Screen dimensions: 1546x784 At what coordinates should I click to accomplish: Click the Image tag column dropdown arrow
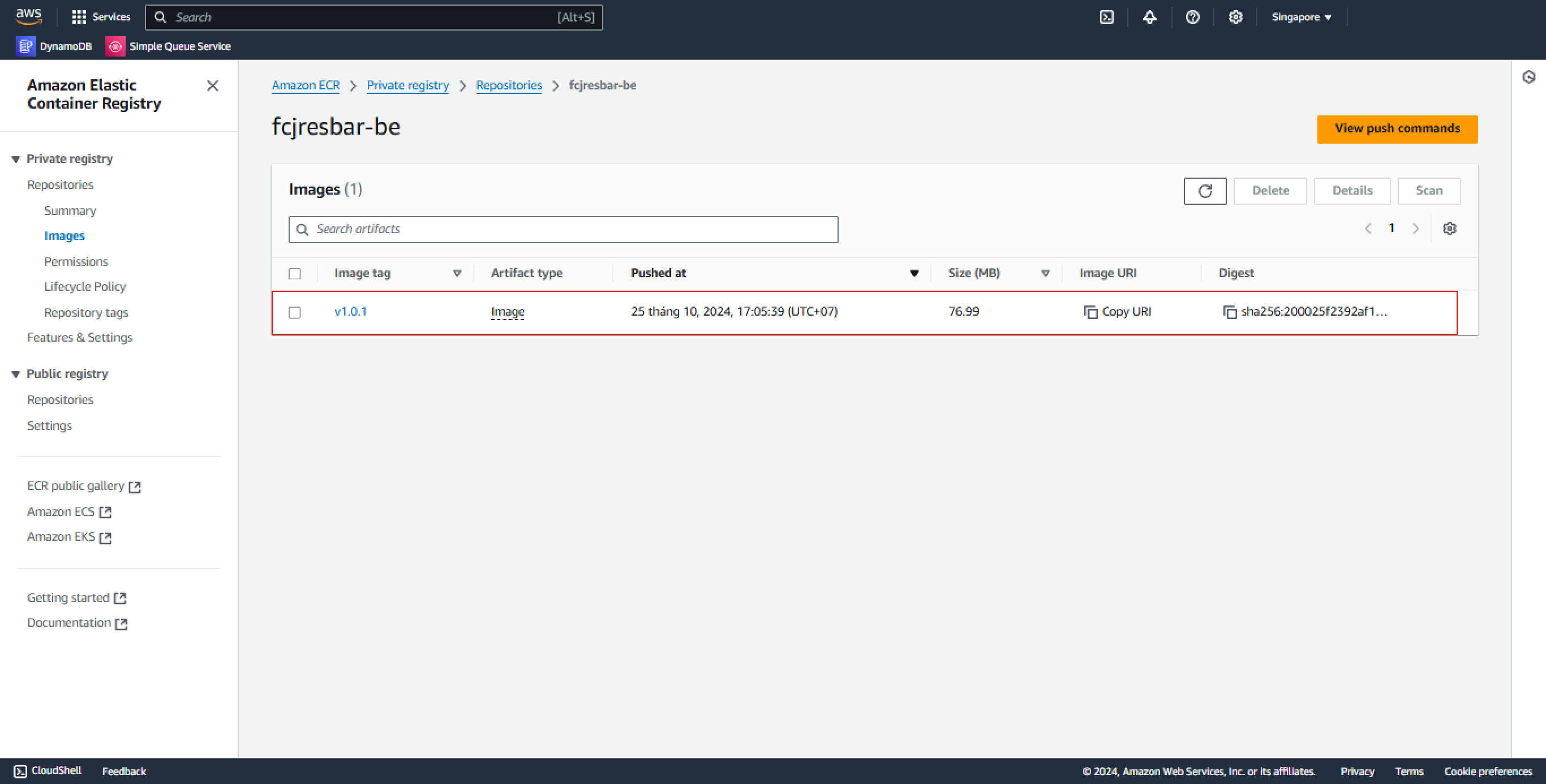458,273
